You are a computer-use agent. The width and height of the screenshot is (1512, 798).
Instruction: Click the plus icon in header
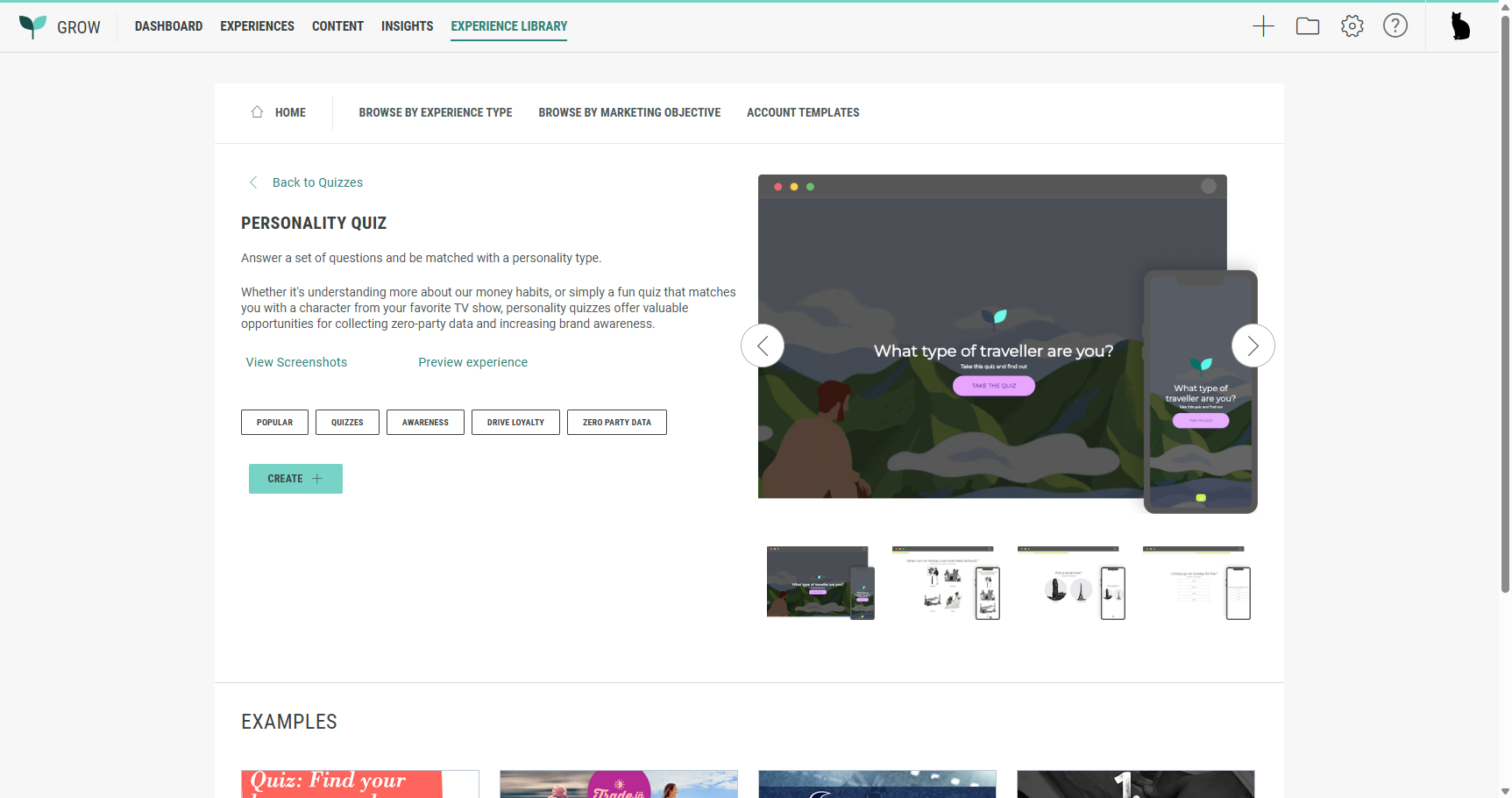pyautogui.click(x=1263, y=26)
